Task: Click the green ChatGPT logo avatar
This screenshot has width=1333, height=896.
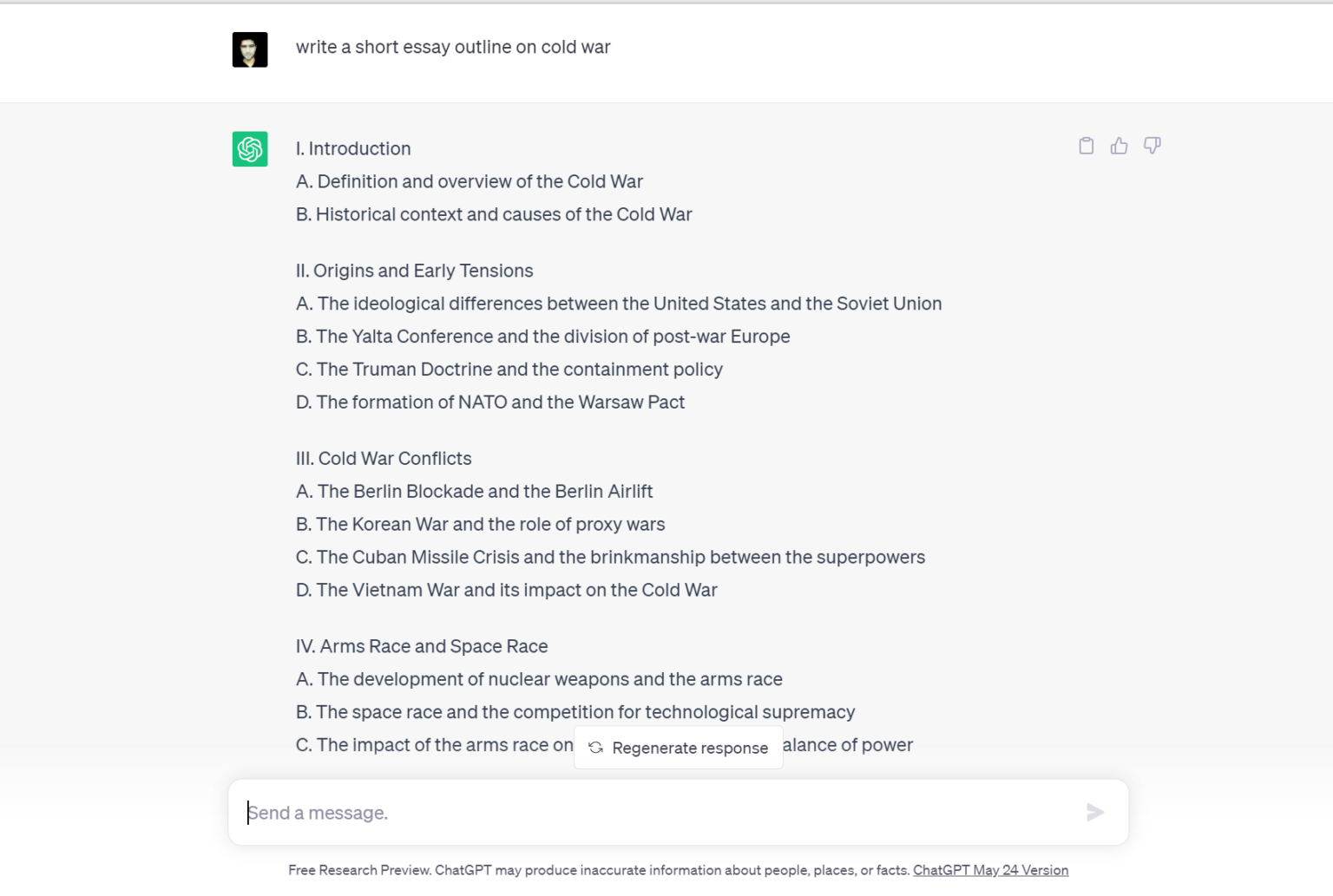Action: [x=249, y=149]
